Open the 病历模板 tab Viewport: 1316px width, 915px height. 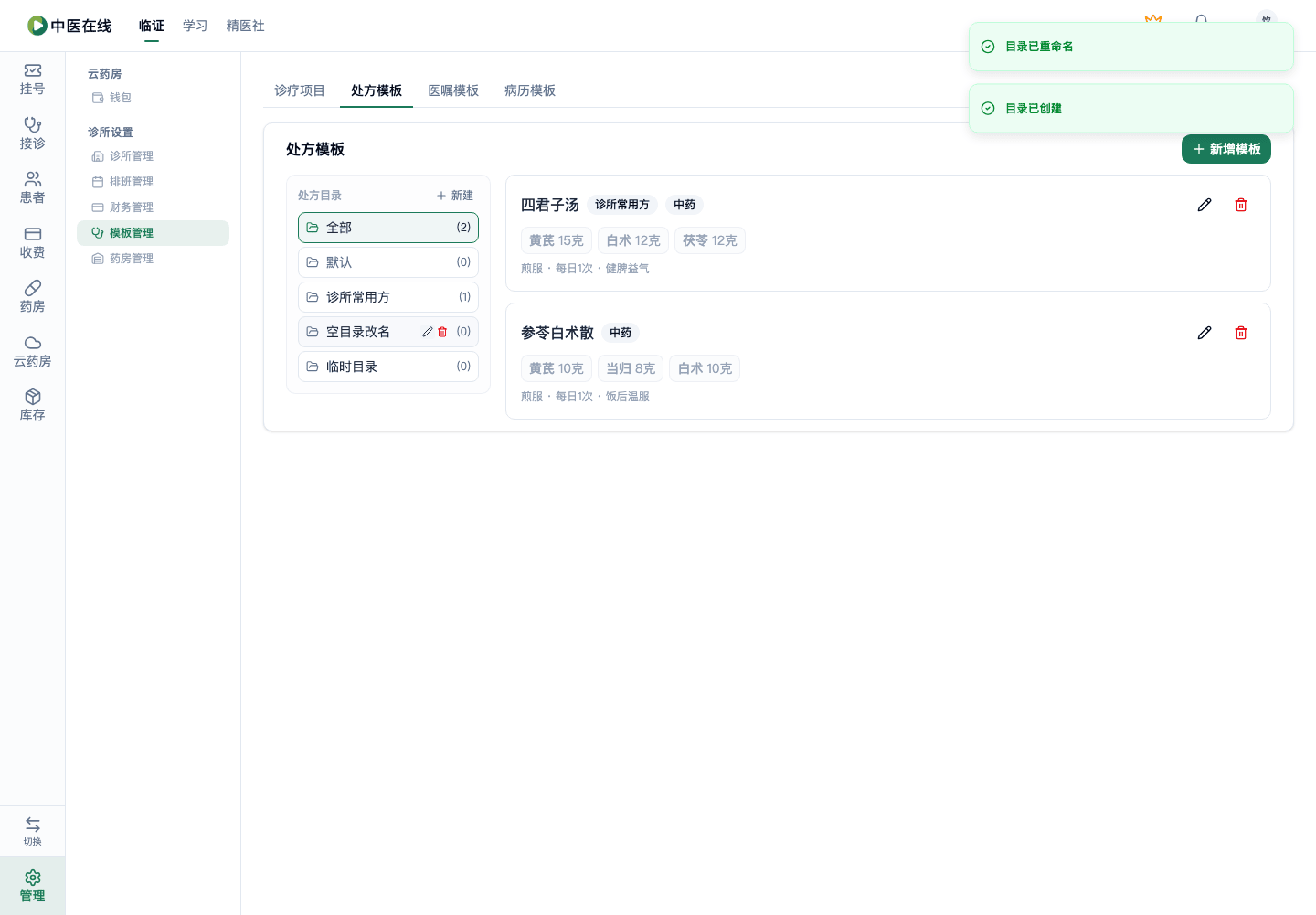(530, 90)
